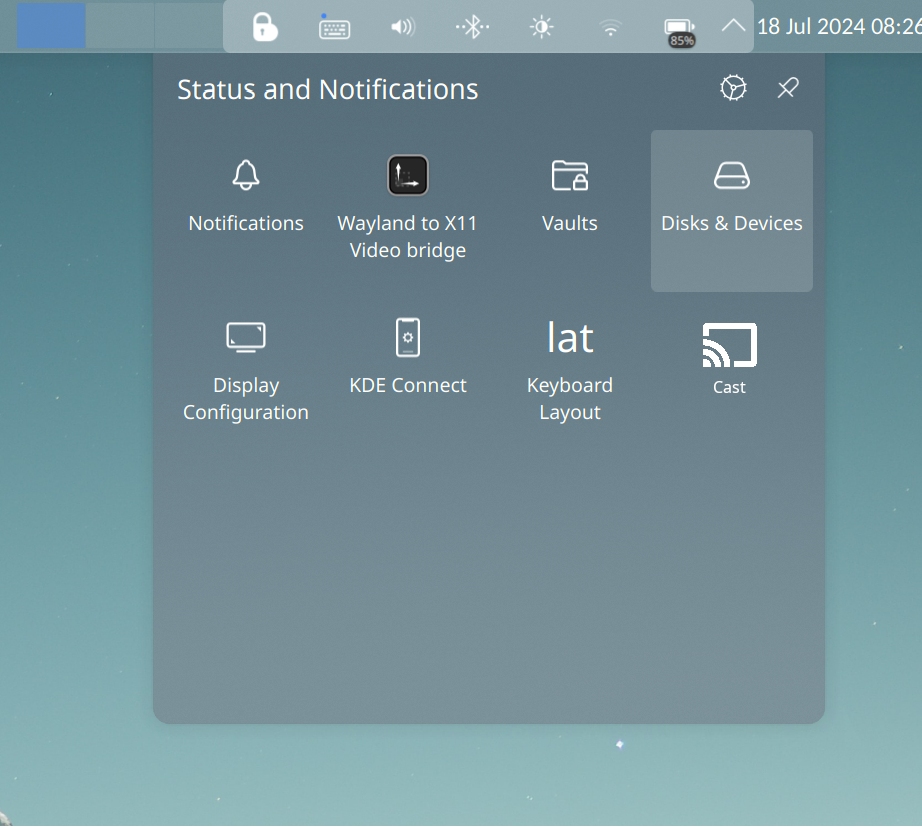The height and width of the screenshot is (827, 922).
Task: Switch to the second virtual desktop in pager
Action: coord(120,25)
